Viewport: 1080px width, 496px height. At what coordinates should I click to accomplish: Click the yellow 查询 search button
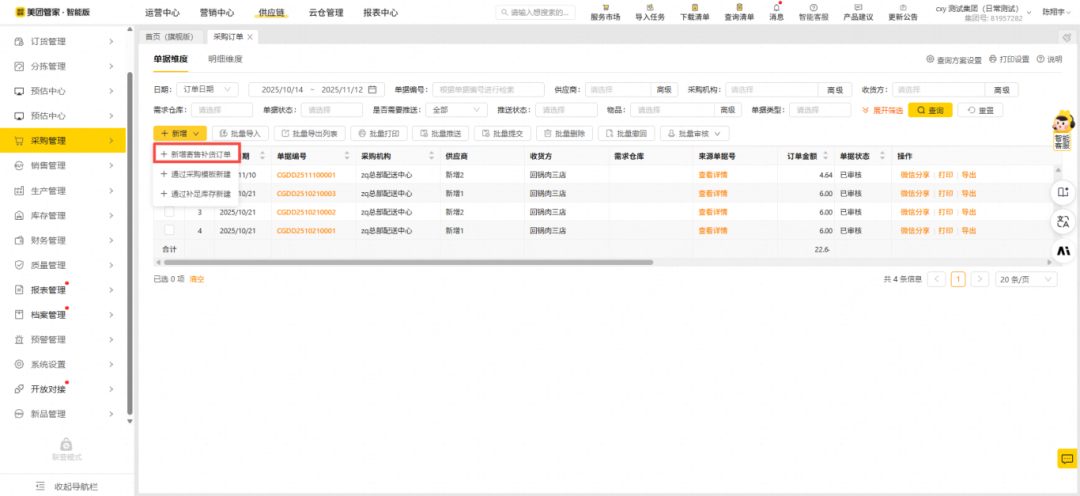point(930,110)
